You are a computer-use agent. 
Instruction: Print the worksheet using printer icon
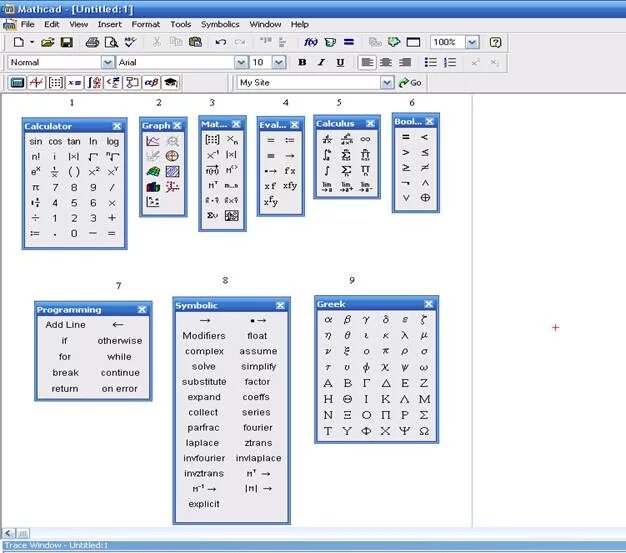click(x=92, y=42)
